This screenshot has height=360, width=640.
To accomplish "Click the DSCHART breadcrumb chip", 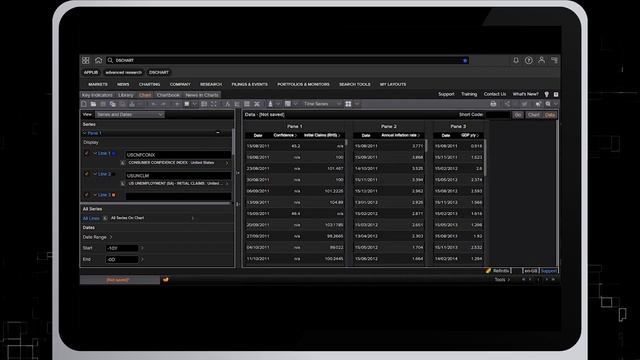I will (x=159, y=73).
